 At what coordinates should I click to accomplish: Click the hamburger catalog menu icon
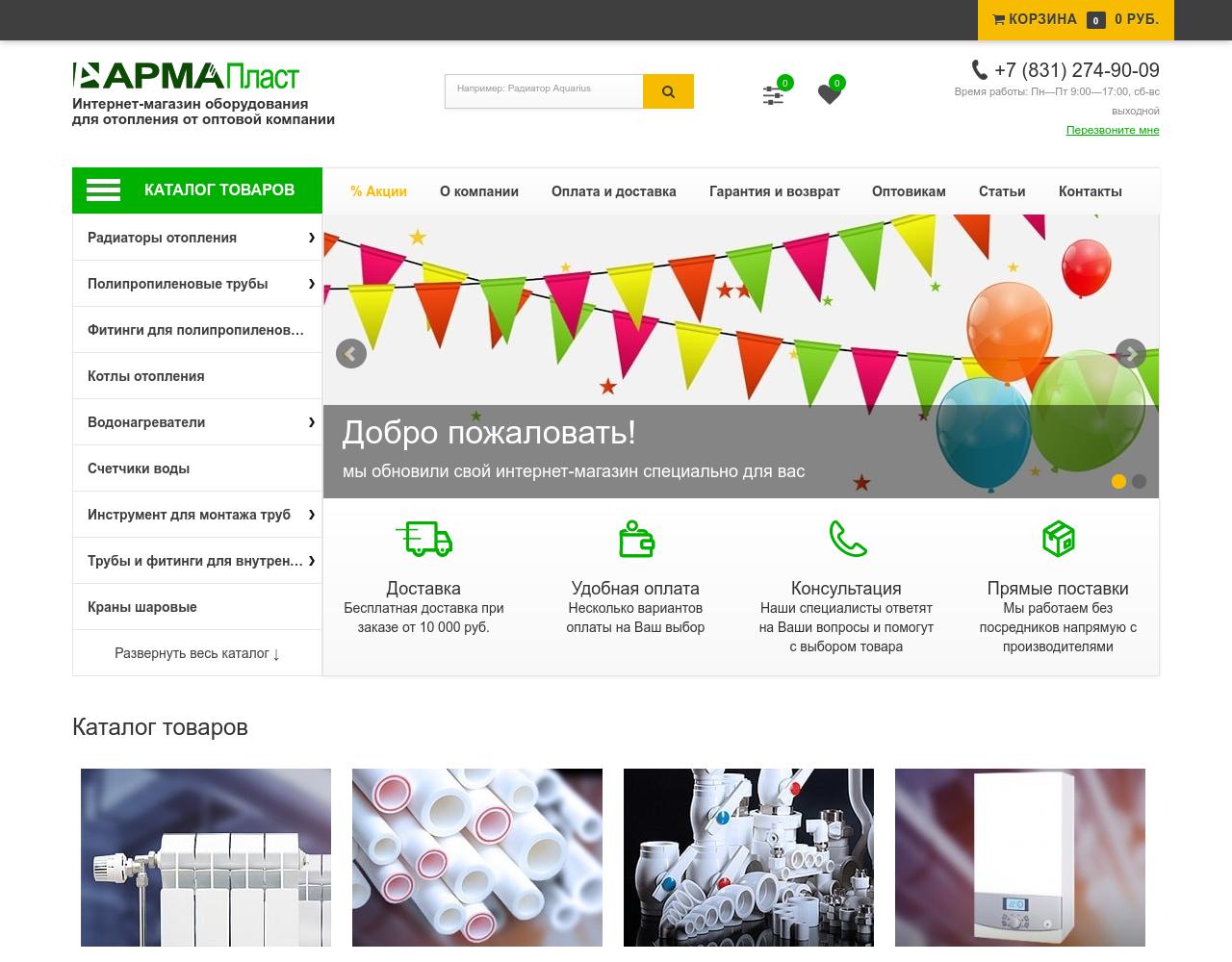(103, 190)
